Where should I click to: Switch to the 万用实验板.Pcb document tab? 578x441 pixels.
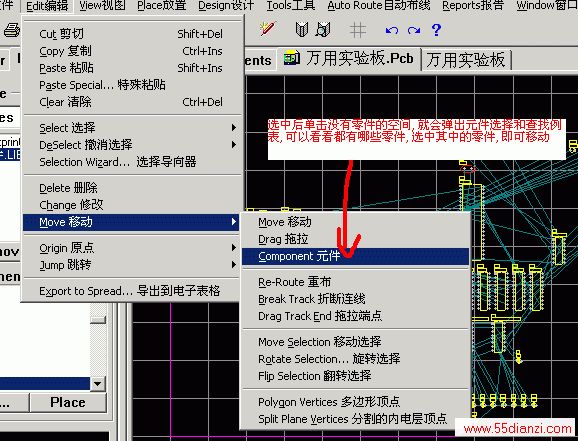pyautogui.click(x=349, y=59)
